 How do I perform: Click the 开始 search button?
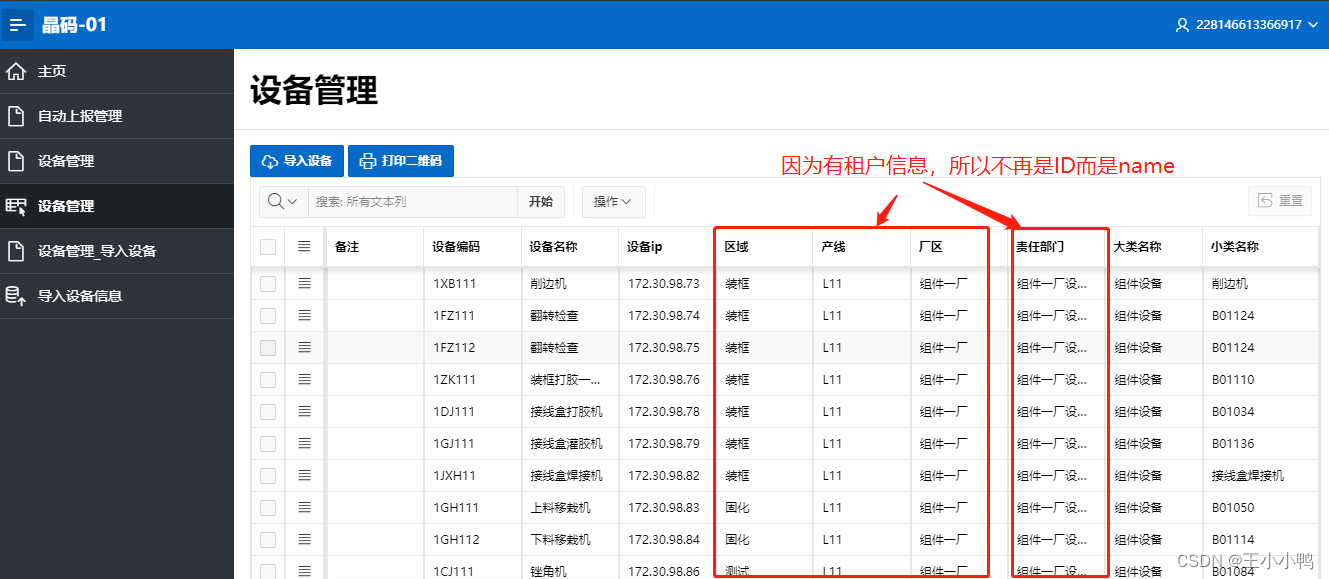pos(541,201)
